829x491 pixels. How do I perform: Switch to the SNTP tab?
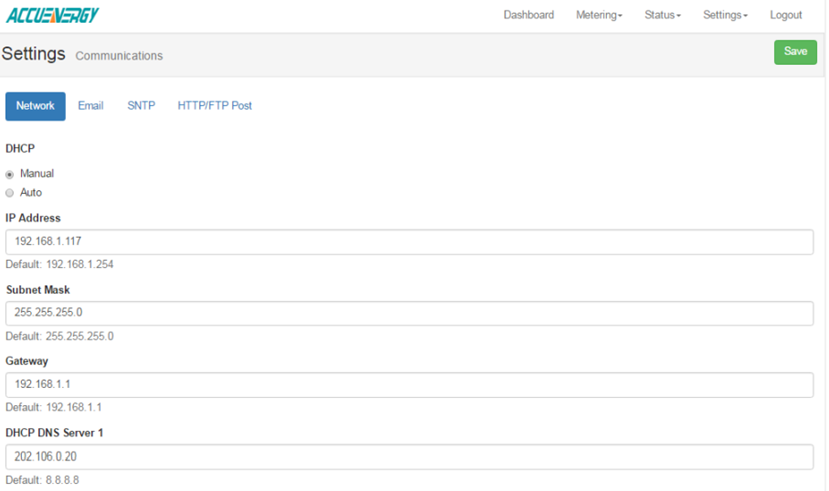coord(141,106)
